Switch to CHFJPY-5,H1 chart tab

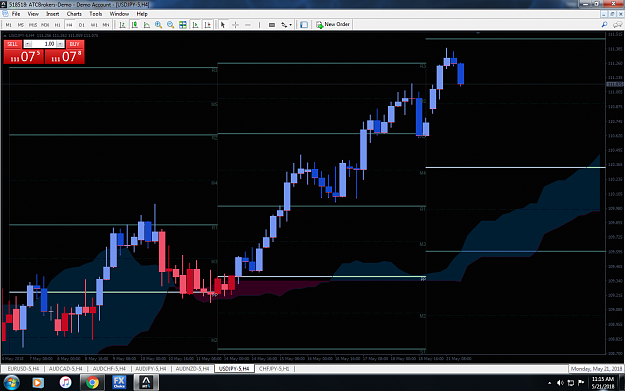(274, 369)
